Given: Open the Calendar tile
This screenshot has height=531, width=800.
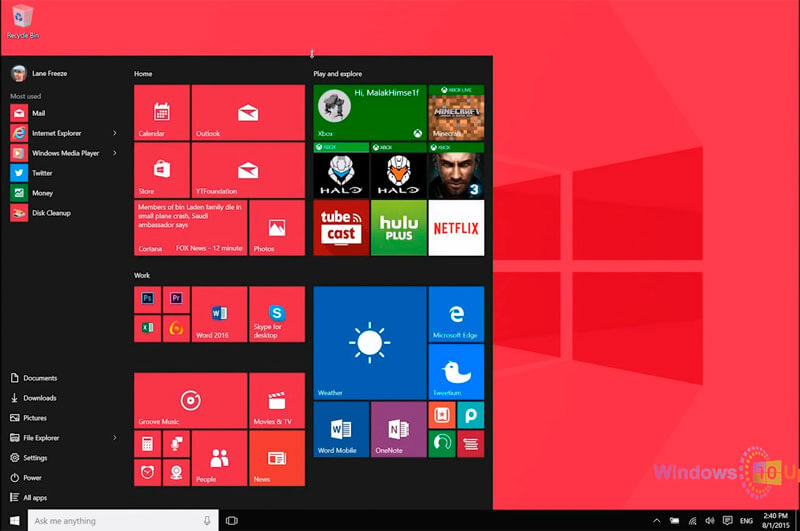Looking at the screenshot, I should click(162, 113).
